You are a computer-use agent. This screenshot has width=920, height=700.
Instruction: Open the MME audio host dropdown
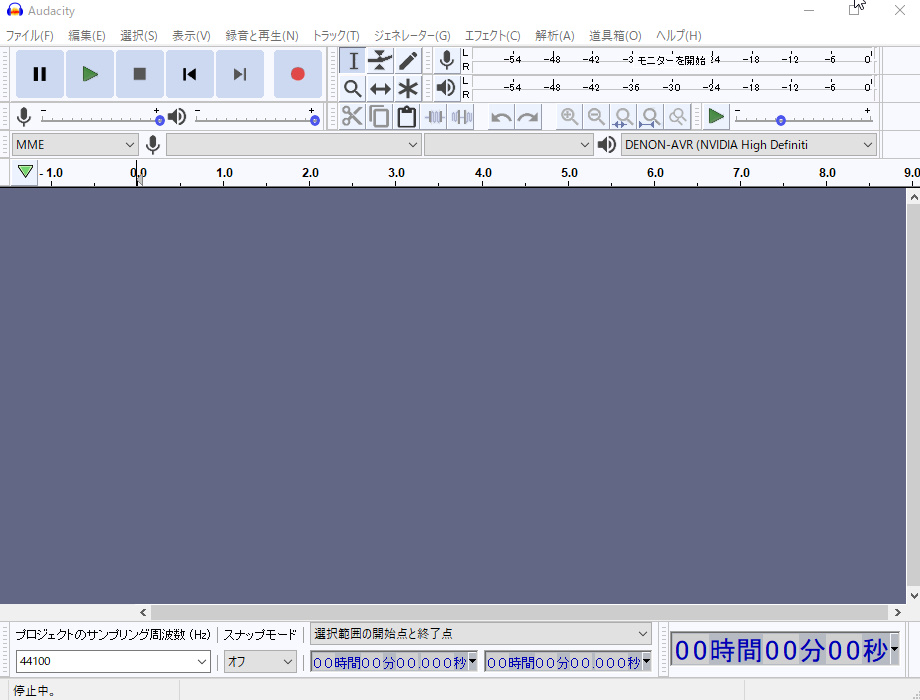pyautogui.click(x=76, y=145)
